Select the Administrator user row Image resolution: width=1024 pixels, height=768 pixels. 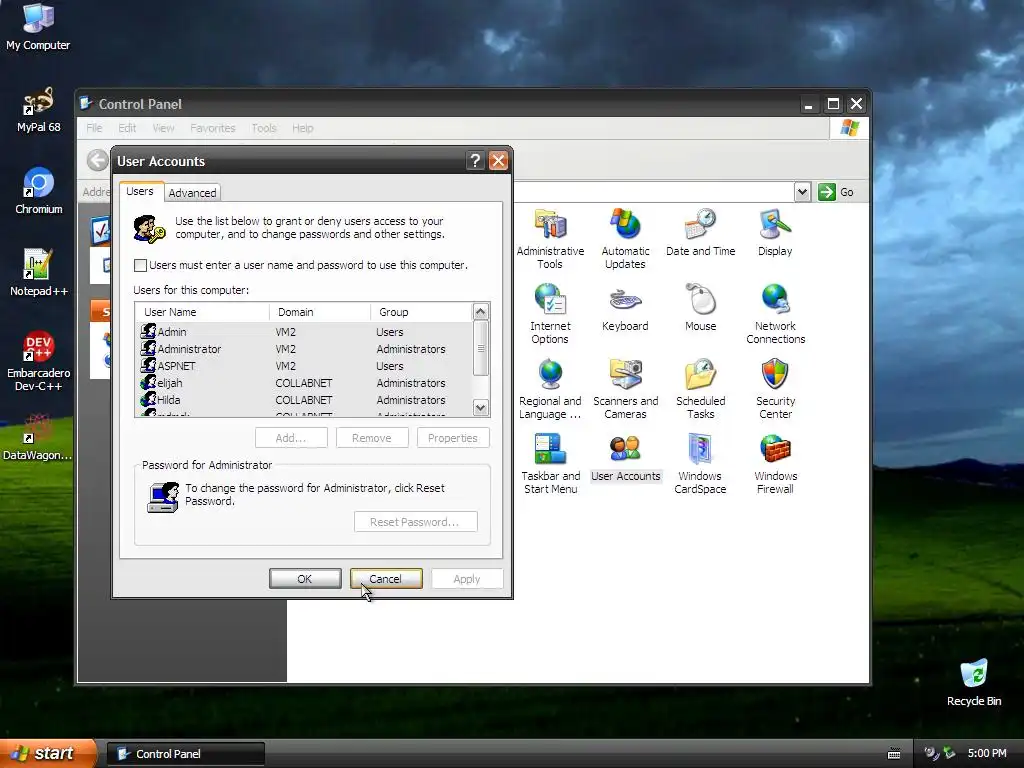[304, 349]
